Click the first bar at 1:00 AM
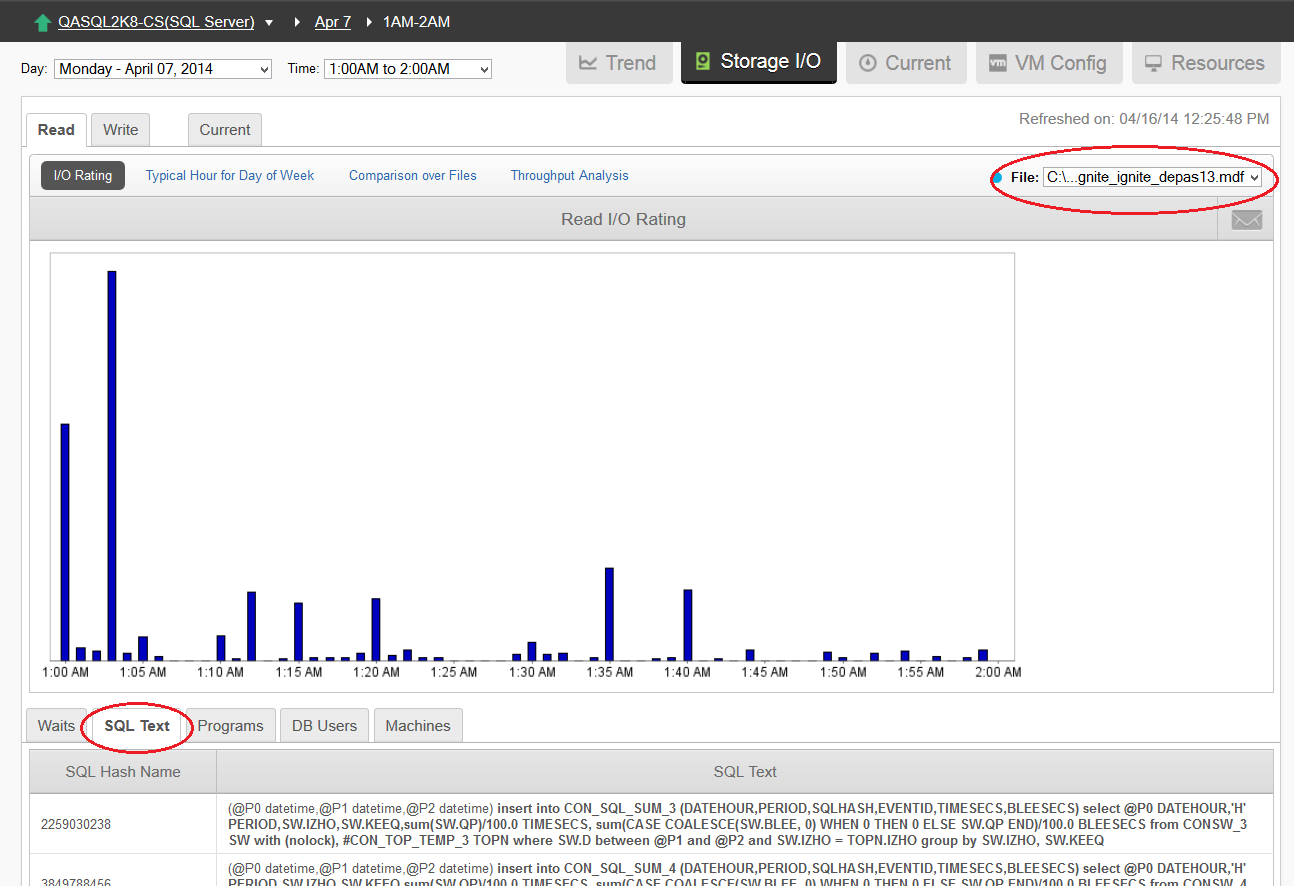The height and width of the screenshot is (886, 1294). 65,542
